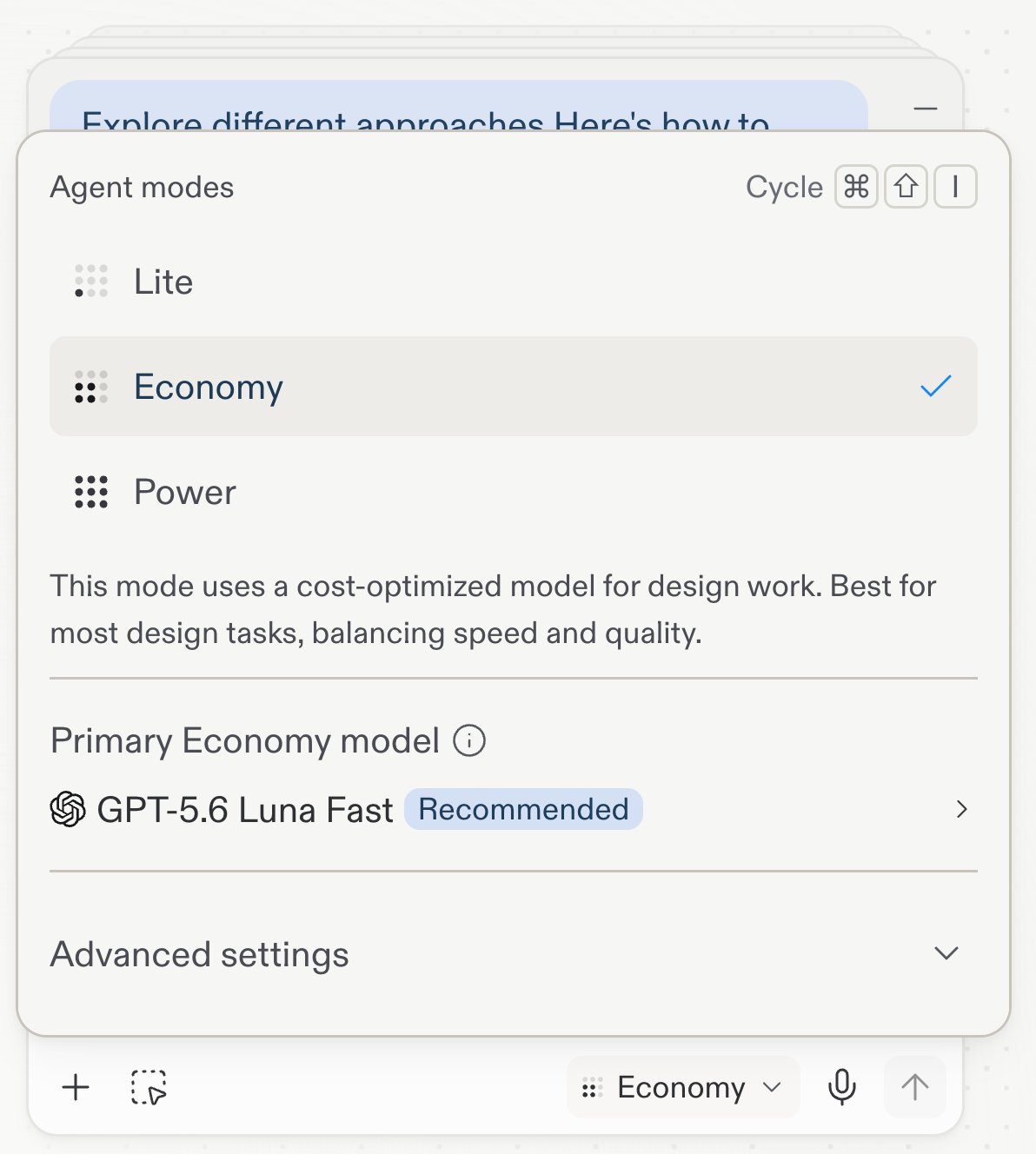This screenshot has width=1036, height=1154.
Task: Click the Advanced settings chevron arrow
Action: (x=946, y=953)
